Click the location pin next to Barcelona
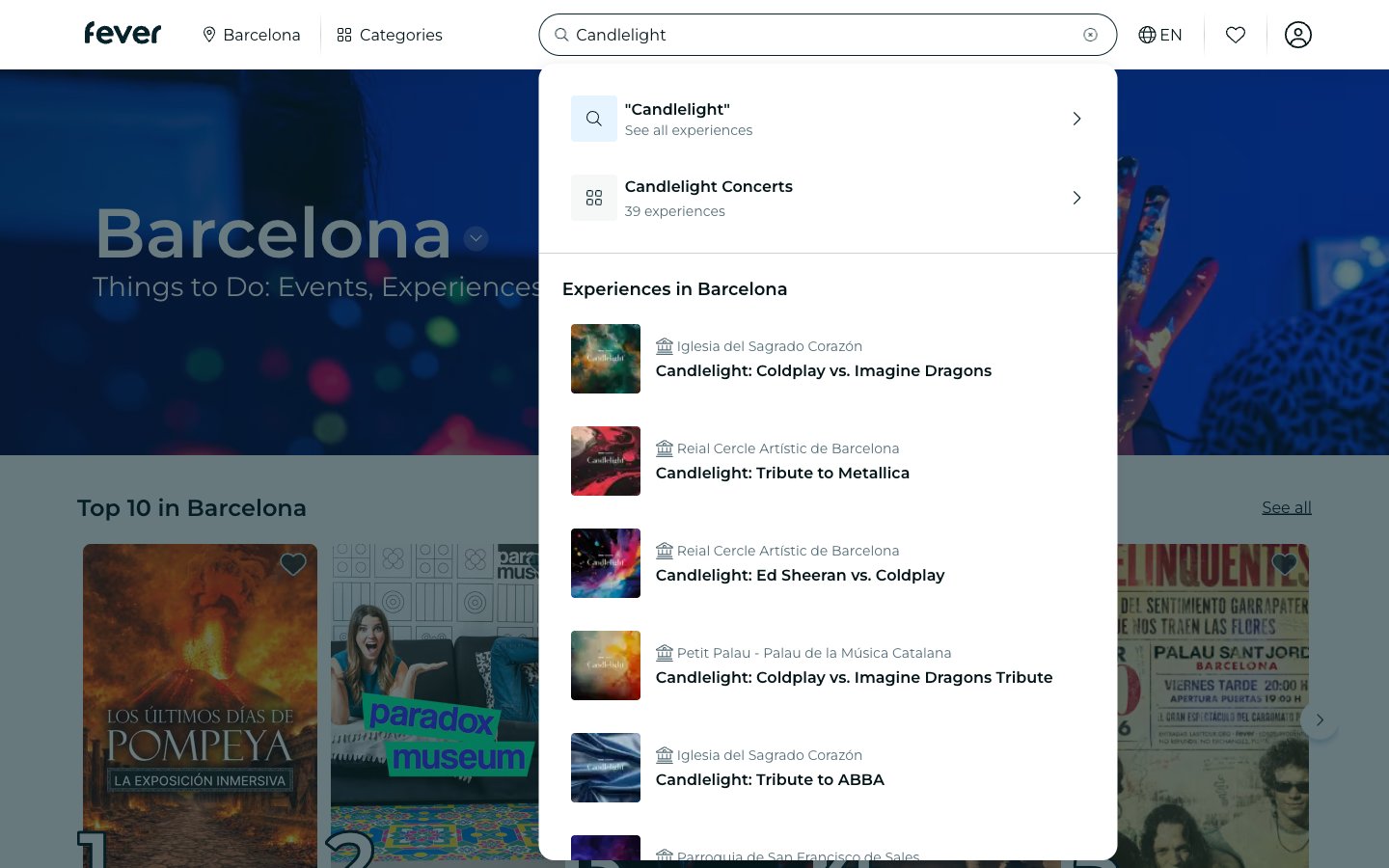The height and width of the screenshot is (868, 1389). [209, 35]
